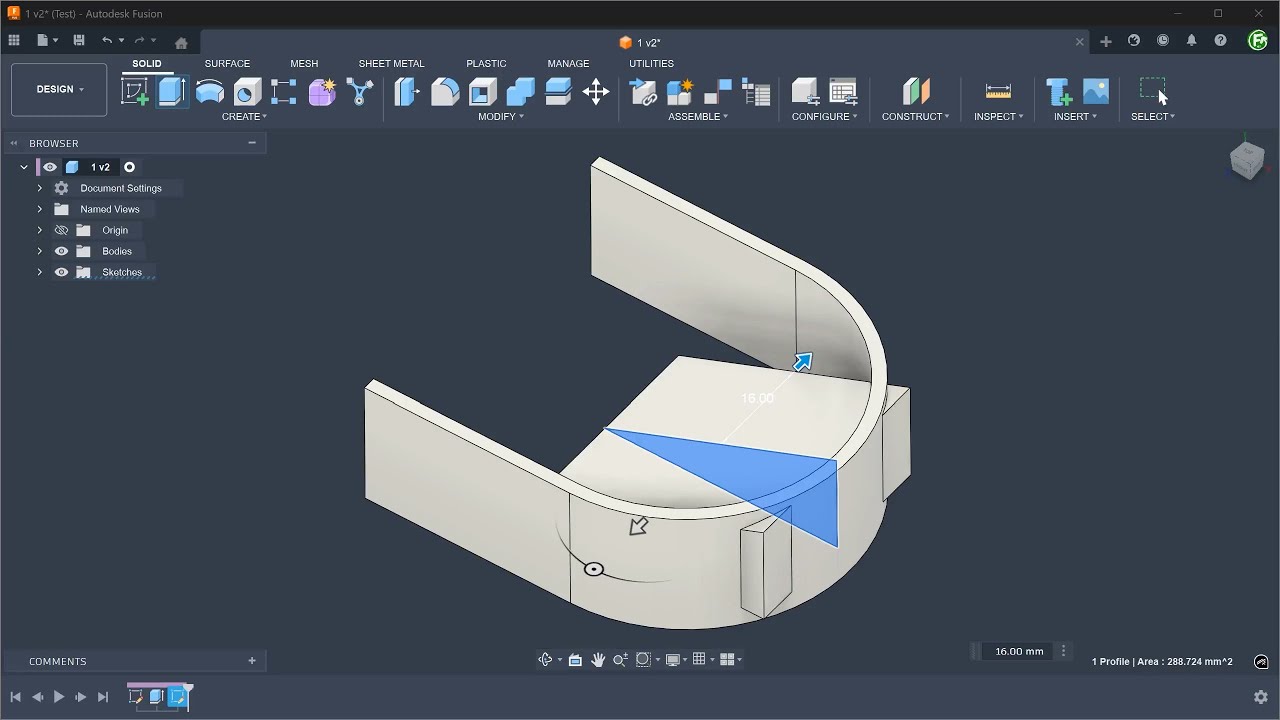This screenshot has width=1280, height=720.
Task: Click the ViewCube in the corner
Action: coord(1247,160)
